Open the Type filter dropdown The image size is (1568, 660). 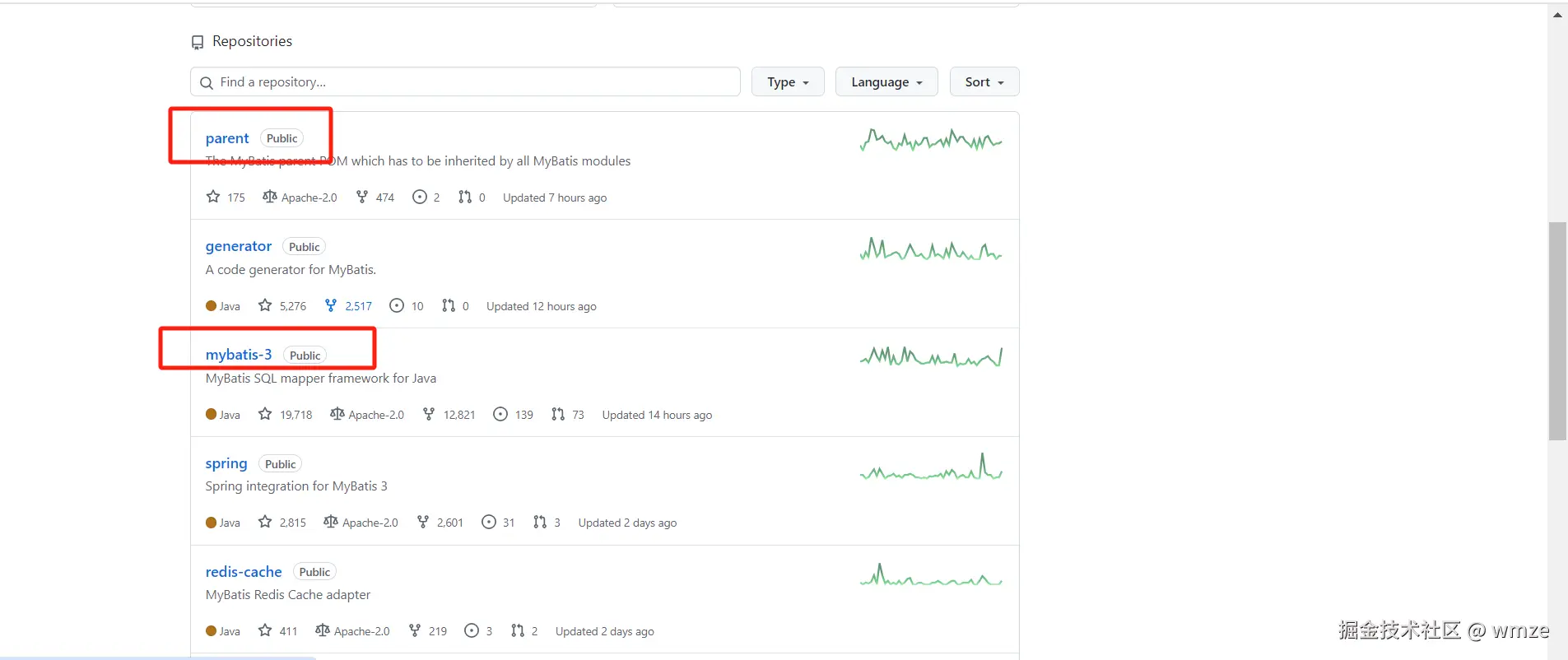coord(787,82)
